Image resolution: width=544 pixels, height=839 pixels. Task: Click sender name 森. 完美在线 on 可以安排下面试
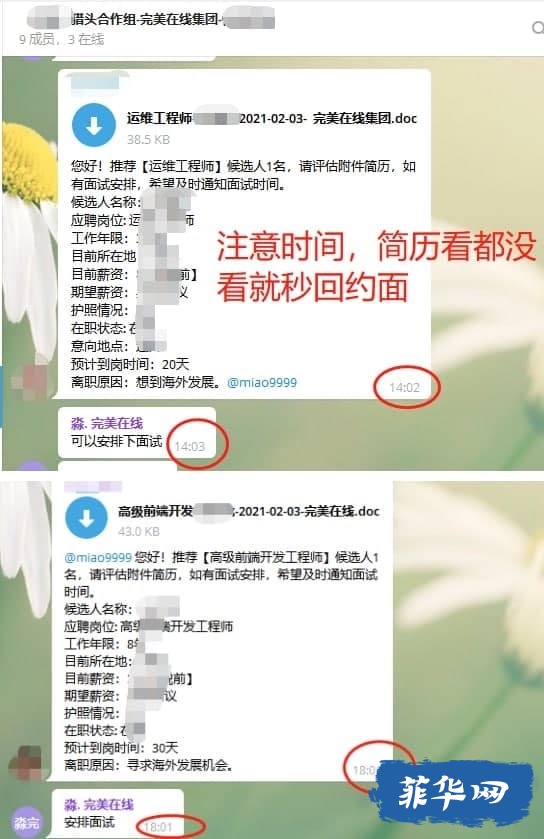107,423
